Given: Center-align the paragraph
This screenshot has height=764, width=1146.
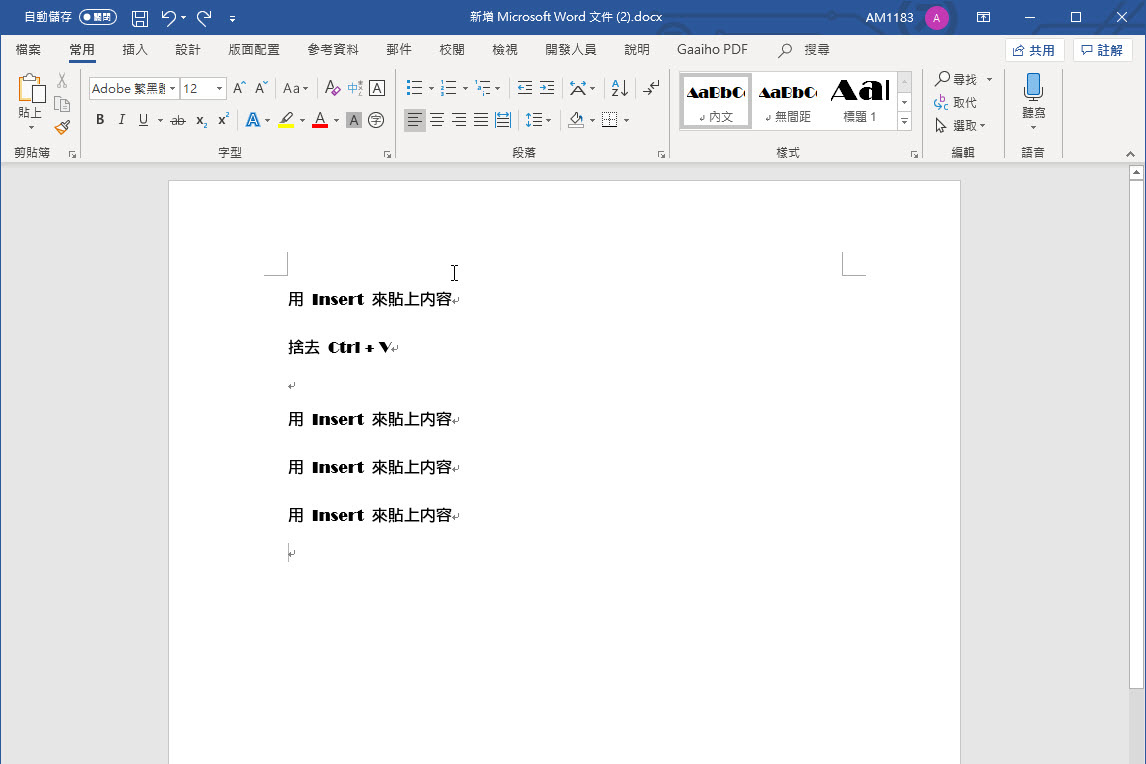Looking at the screenshot, I should pyautogui.click(x=436, y=119).
